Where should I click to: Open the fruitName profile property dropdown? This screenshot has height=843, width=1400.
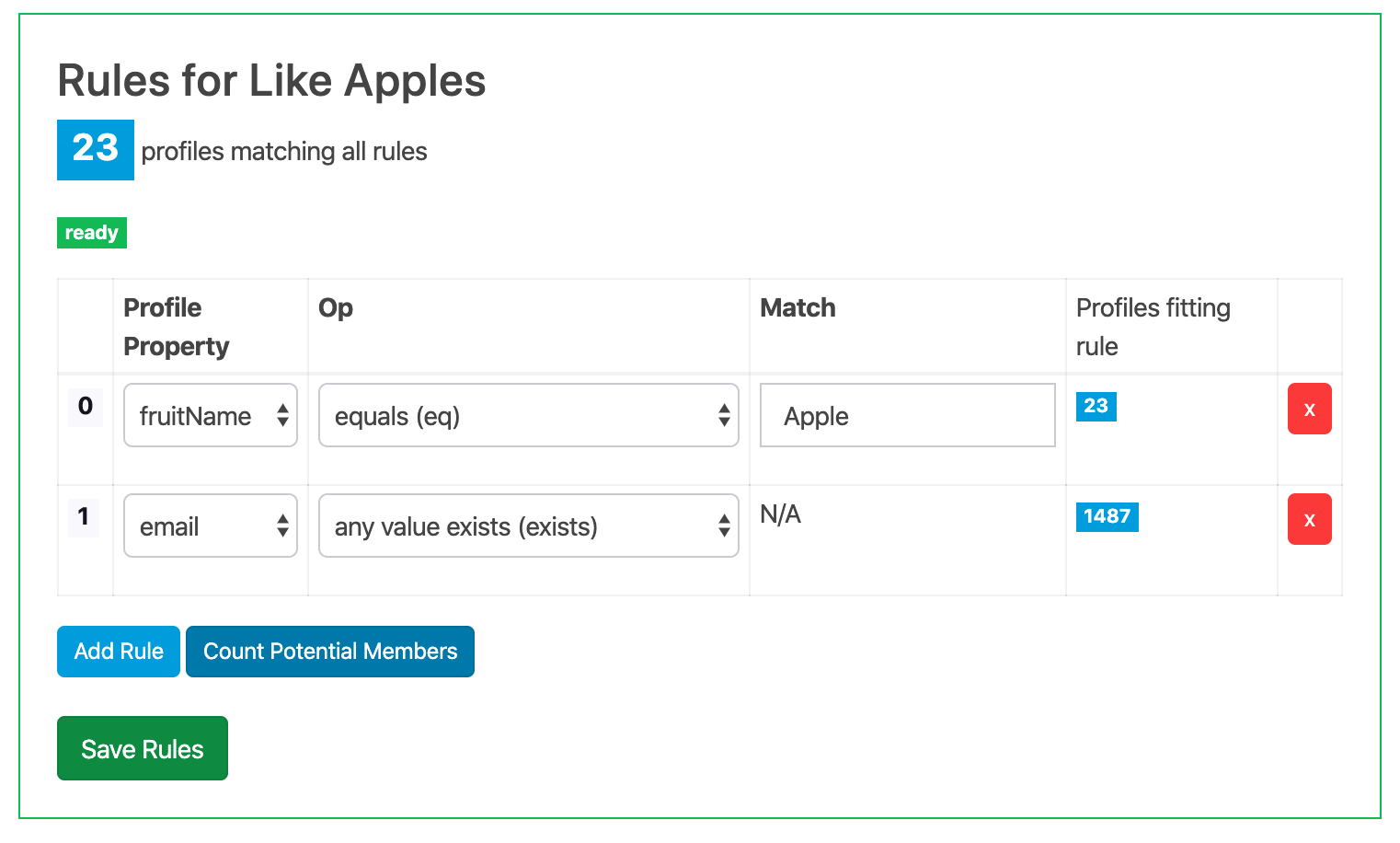click(211, 415)
